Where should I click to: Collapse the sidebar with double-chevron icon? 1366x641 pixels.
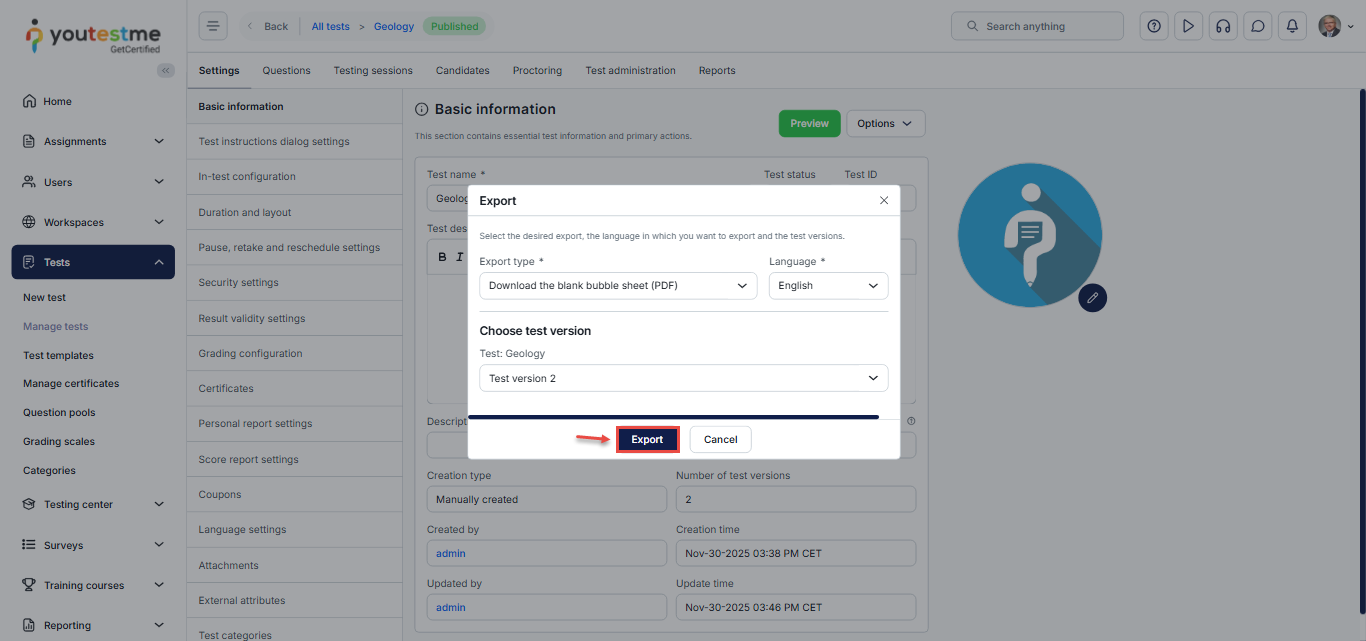(x=166, y=70)
